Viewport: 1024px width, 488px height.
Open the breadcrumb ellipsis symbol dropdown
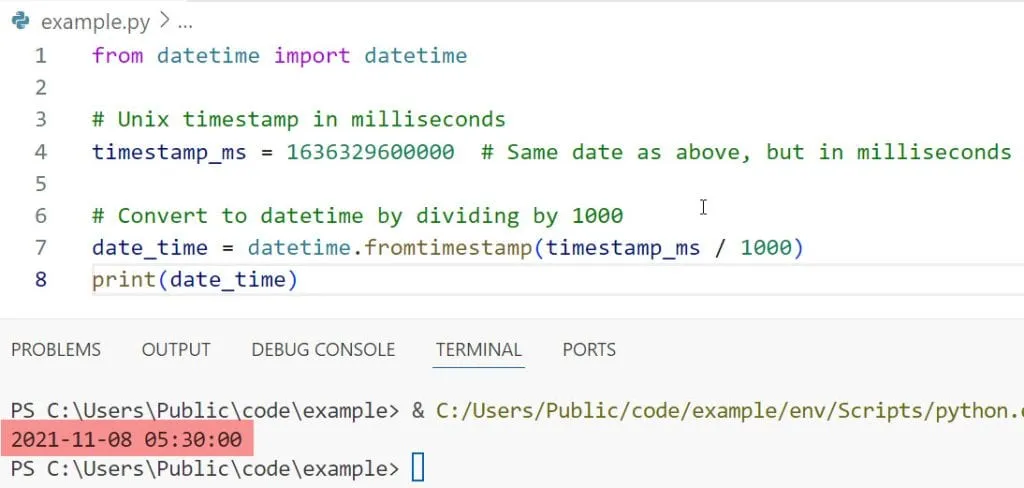pos(182,21)
